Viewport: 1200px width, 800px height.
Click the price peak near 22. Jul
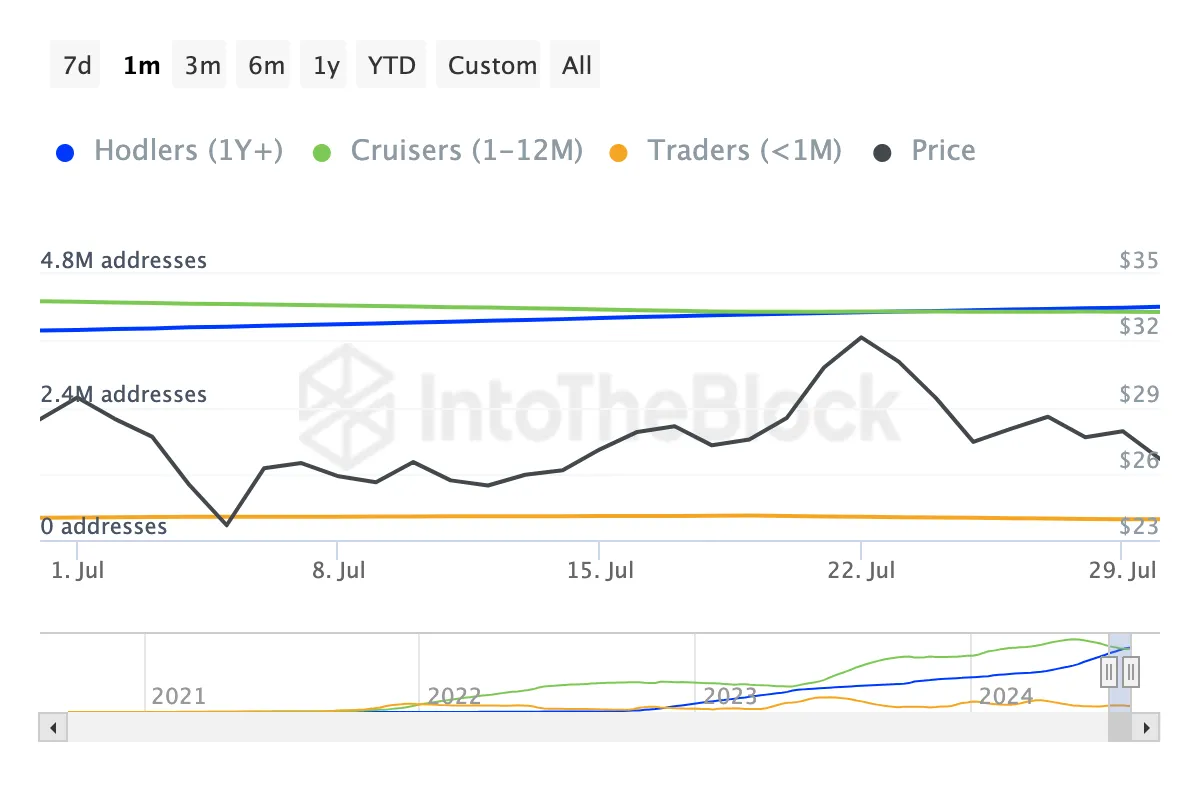pyautogui.click(x=861, y=338)
